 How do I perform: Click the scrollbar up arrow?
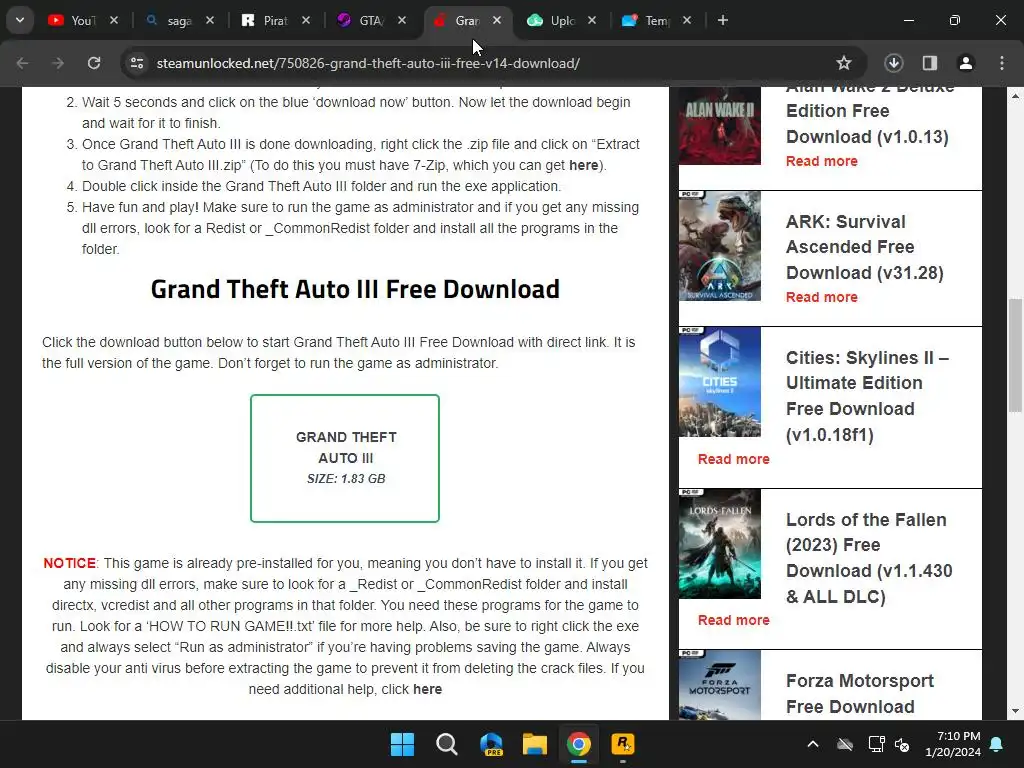[x=1014, y=95]
